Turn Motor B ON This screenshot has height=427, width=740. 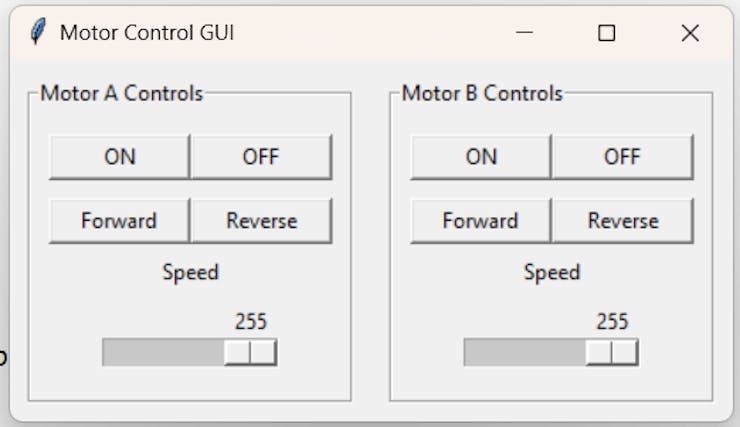tap(480, 157)
